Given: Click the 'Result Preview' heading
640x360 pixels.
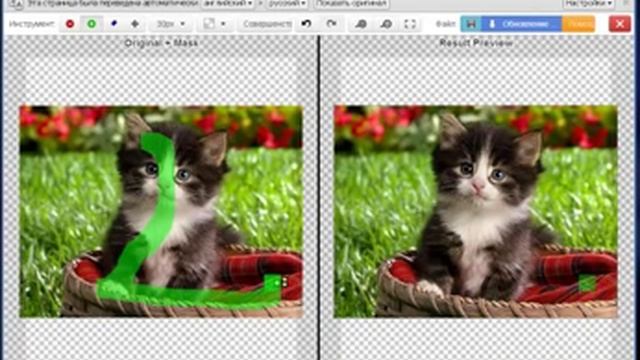Looking at the screenshot, I should (x=476, y=43).
